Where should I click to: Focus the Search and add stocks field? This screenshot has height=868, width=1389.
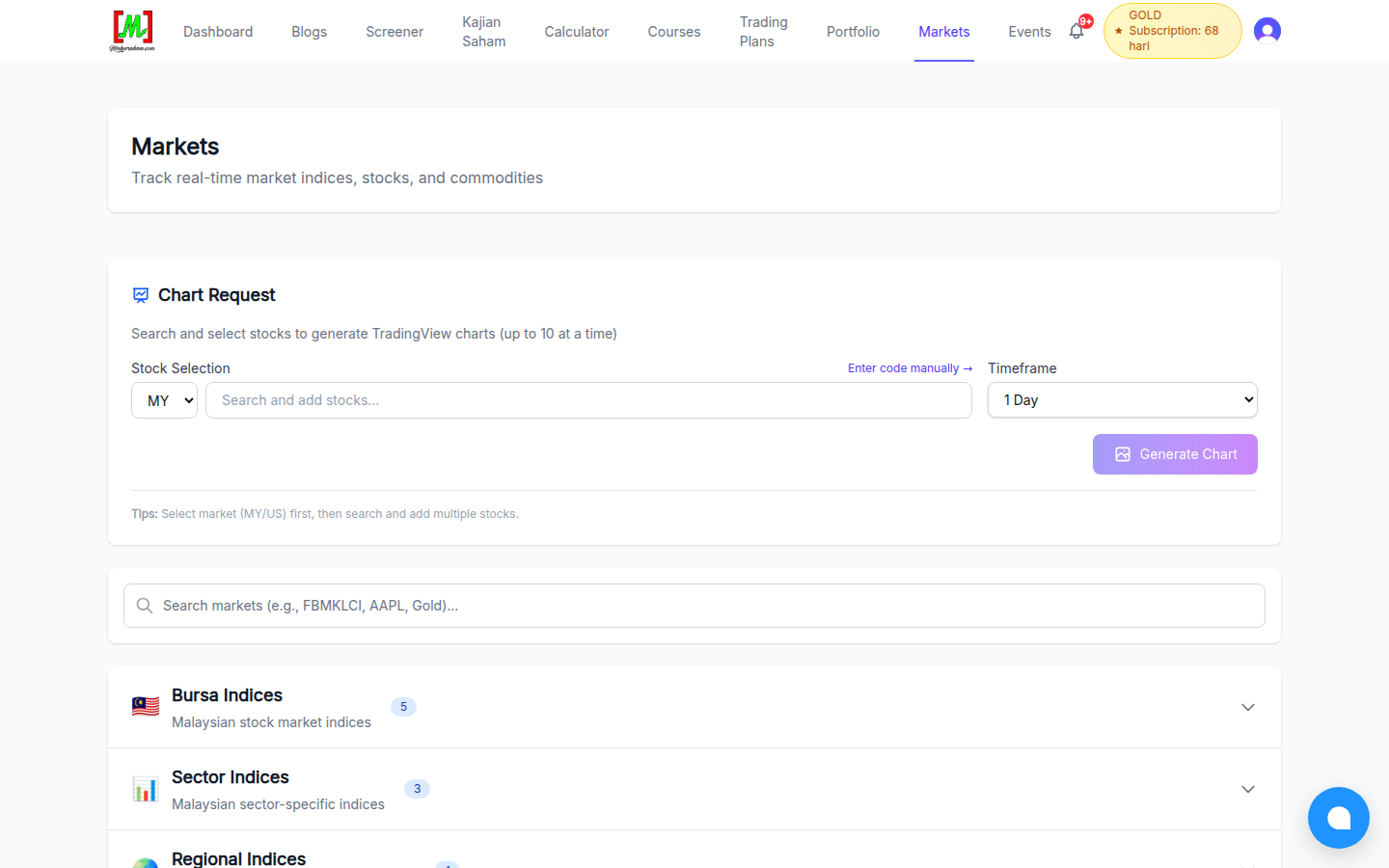(x=588, y=400)
